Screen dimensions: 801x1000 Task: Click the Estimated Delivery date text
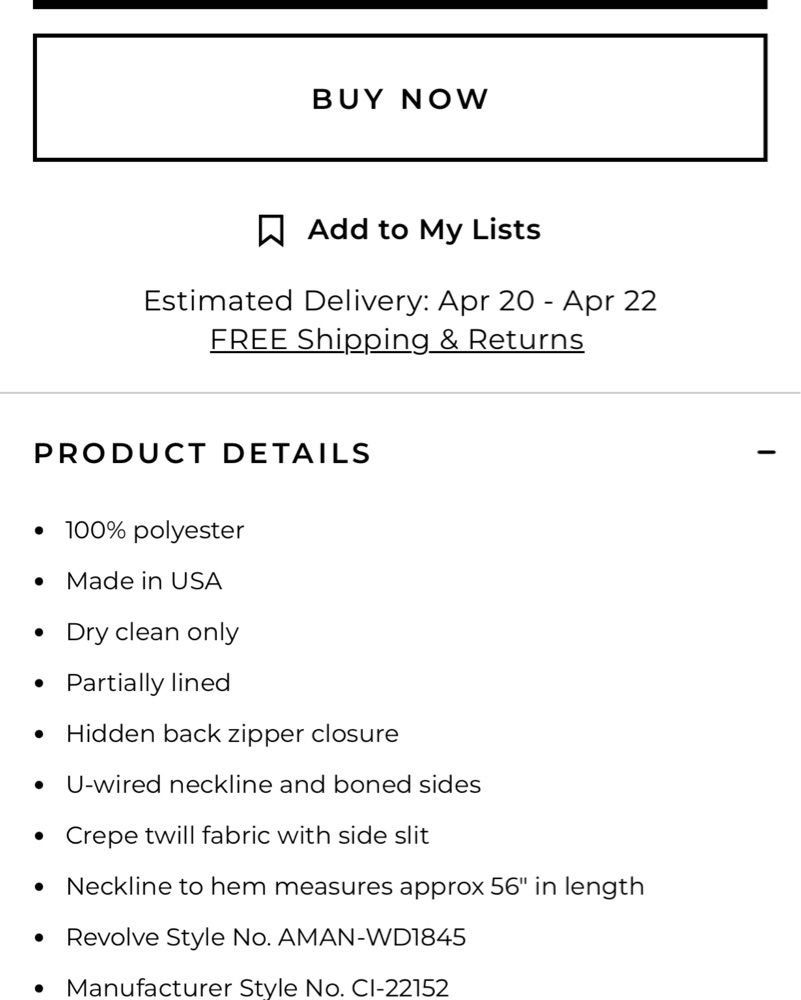tap(400, 300)
